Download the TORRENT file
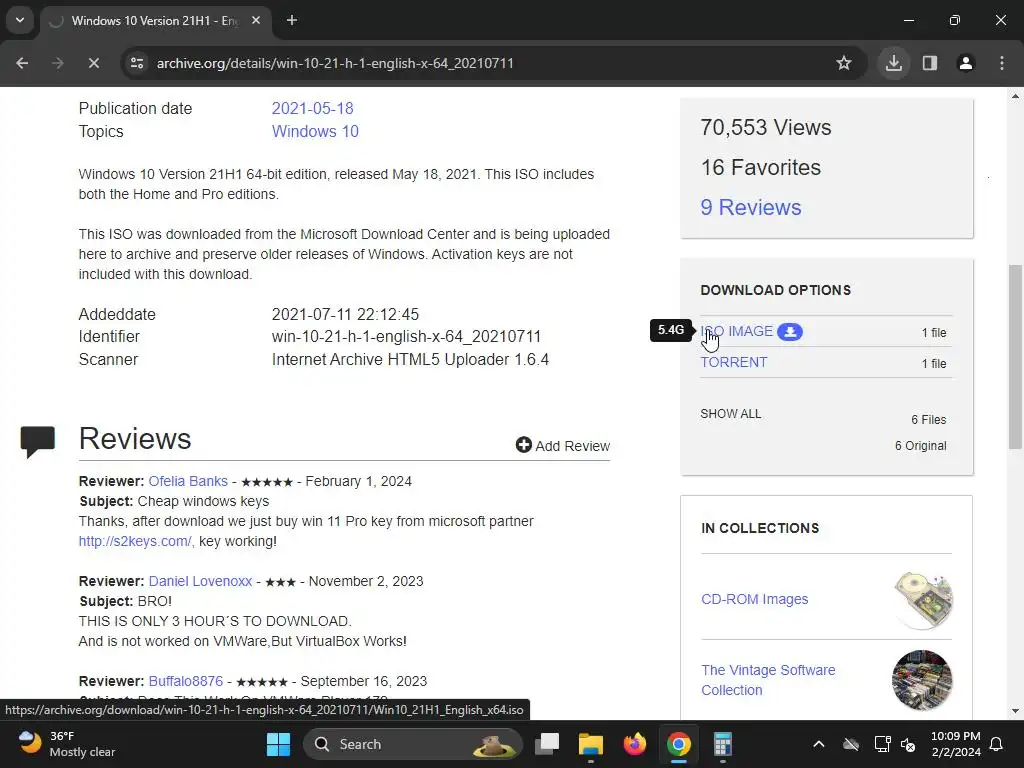The image size is (1024, 768). 733,362
